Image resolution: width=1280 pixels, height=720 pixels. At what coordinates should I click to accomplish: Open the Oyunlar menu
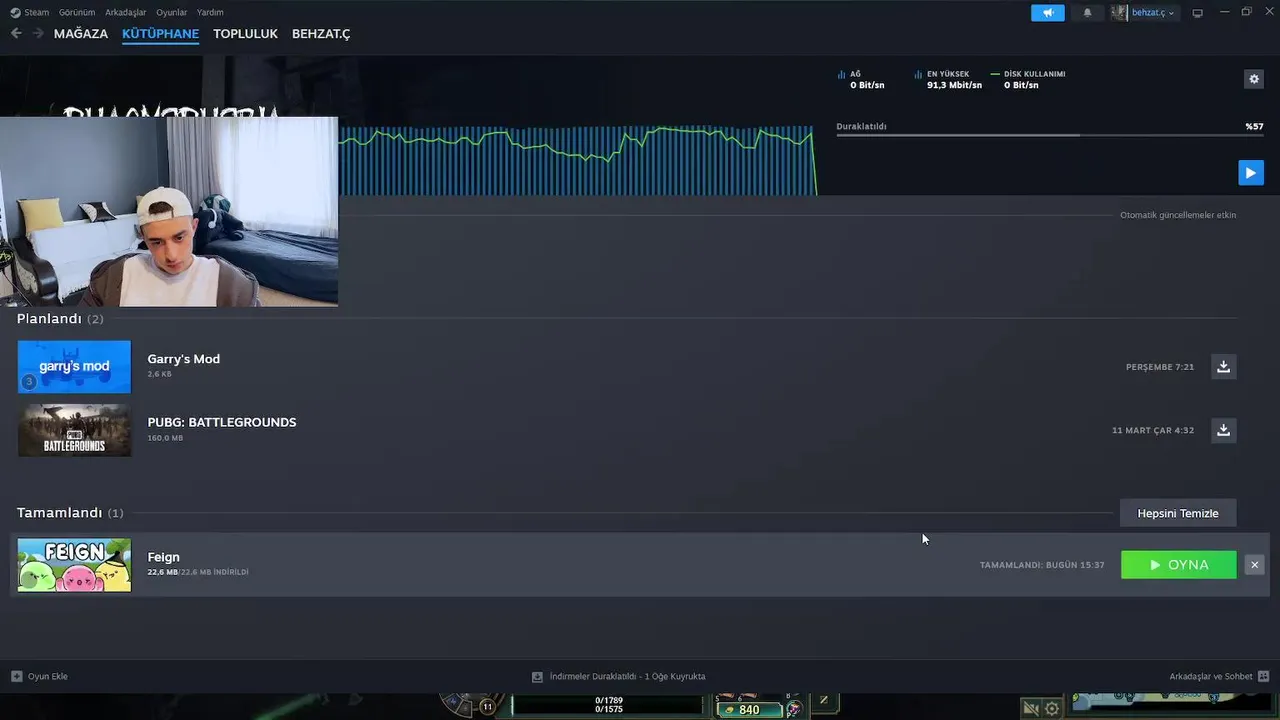tap(172, 13)
